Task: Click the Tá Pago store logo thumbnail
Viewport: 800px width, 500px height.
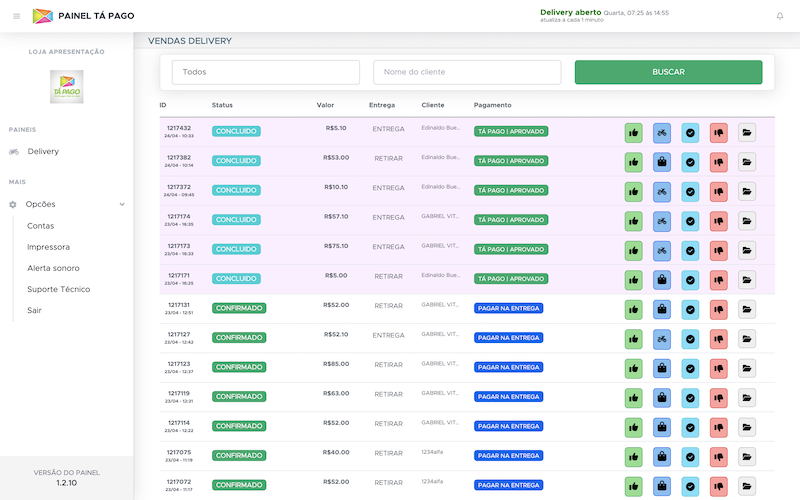Action: coord(66,87)
